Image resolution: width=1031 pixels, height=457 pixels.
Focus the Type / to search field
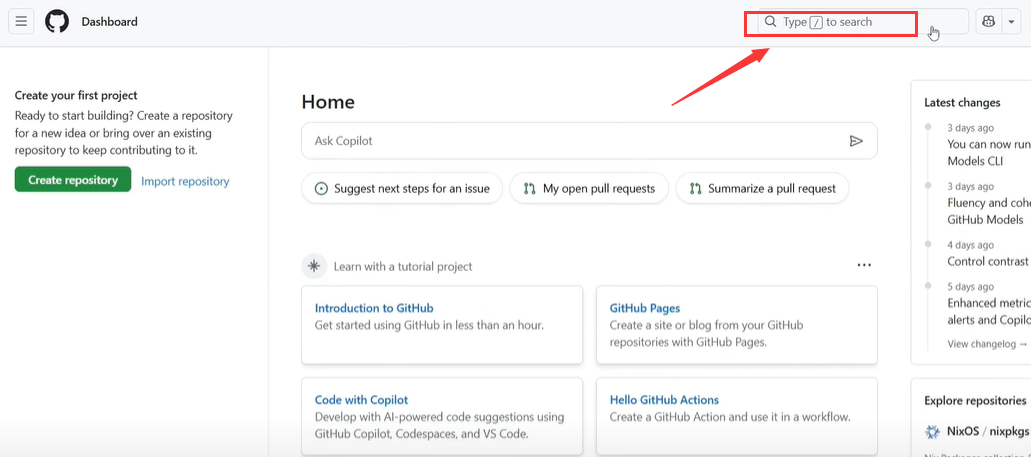[x=863, y=22]
